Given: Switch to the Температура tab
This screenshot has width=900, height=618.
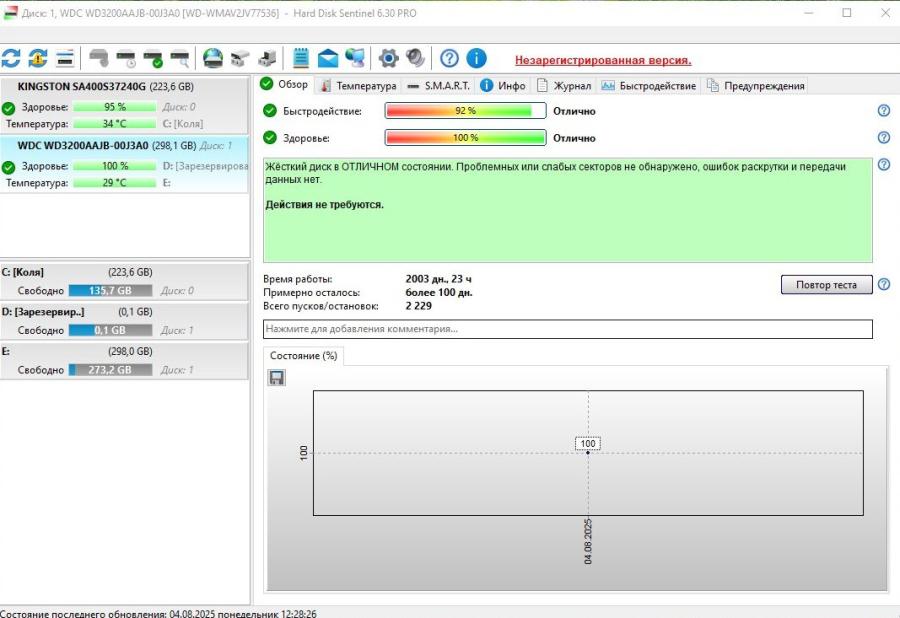Looking at the screenshot, I should coord(358,86).
